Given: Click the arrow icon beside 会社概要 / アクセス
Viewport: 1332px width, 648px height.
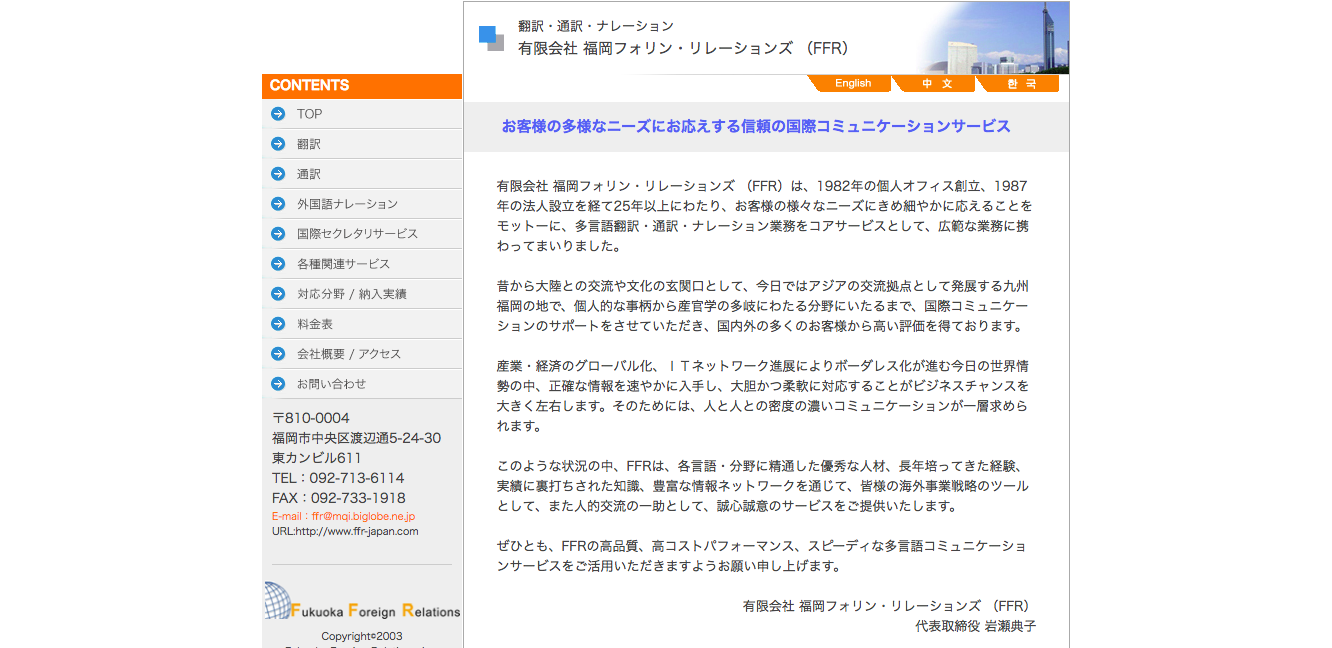Looking at the screenshot, I should (x=278, y=354).
